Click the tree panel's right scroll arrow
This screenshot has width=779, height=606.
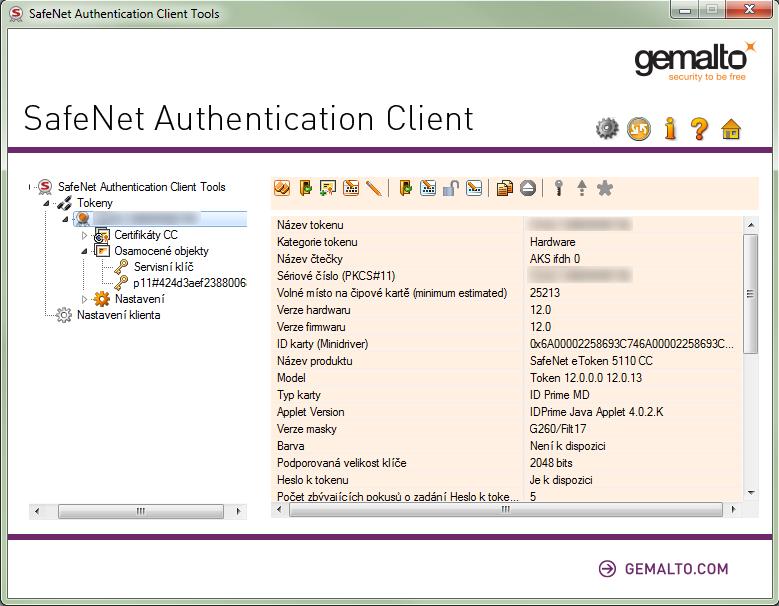point(239,511)
